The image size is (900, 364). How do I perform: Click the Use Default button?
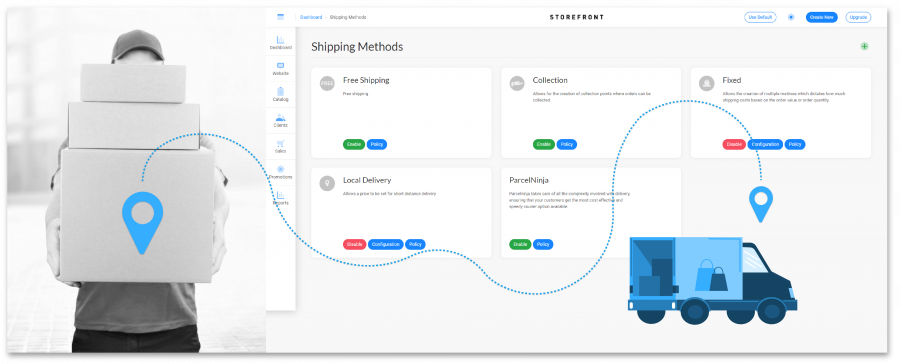tap(761, 17)
